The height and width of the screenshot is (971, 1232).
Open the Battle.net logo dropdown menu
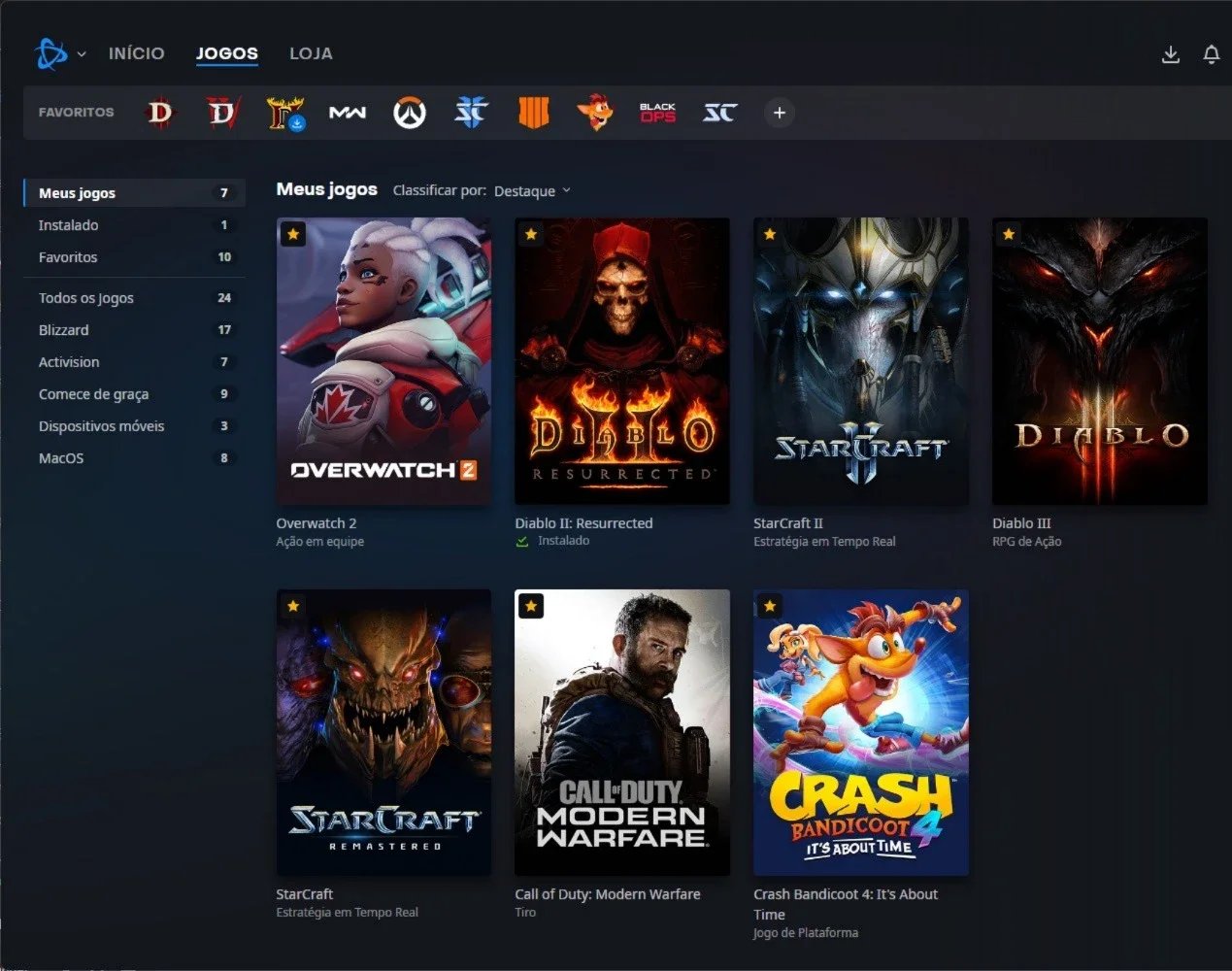[x=60, y=53]
